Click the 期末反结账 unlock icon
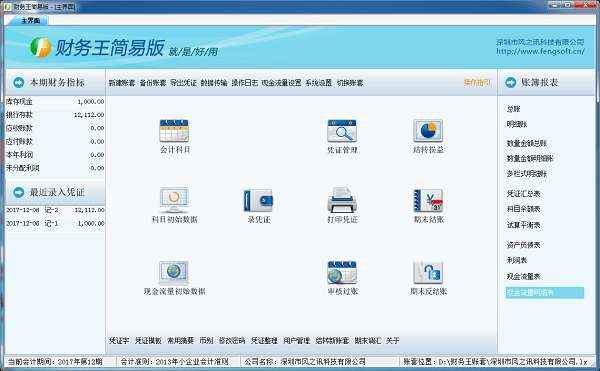Screen dimensions: 600x371 [428, 272]
